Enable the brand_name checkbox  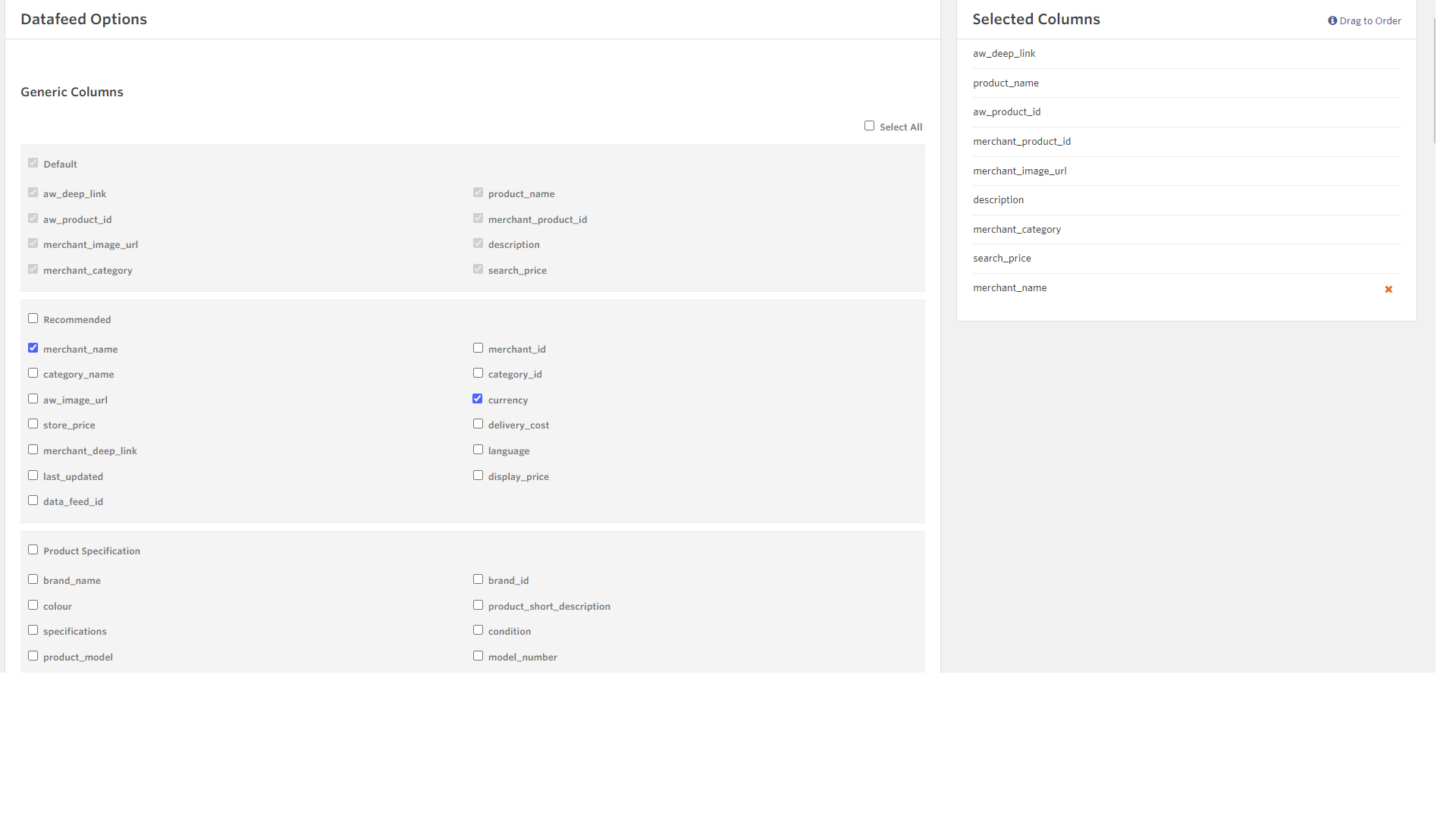click(x=33, y=579)
